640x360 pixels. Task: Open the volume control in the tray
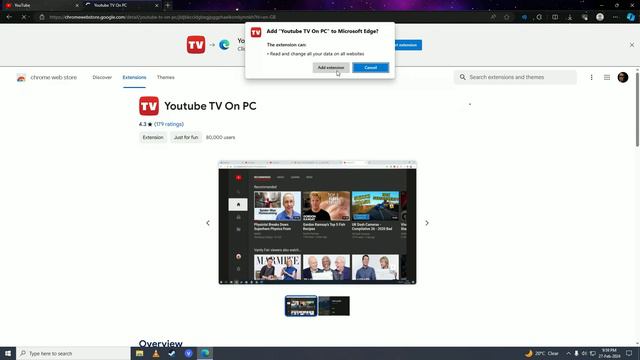[x=584, y=353]
